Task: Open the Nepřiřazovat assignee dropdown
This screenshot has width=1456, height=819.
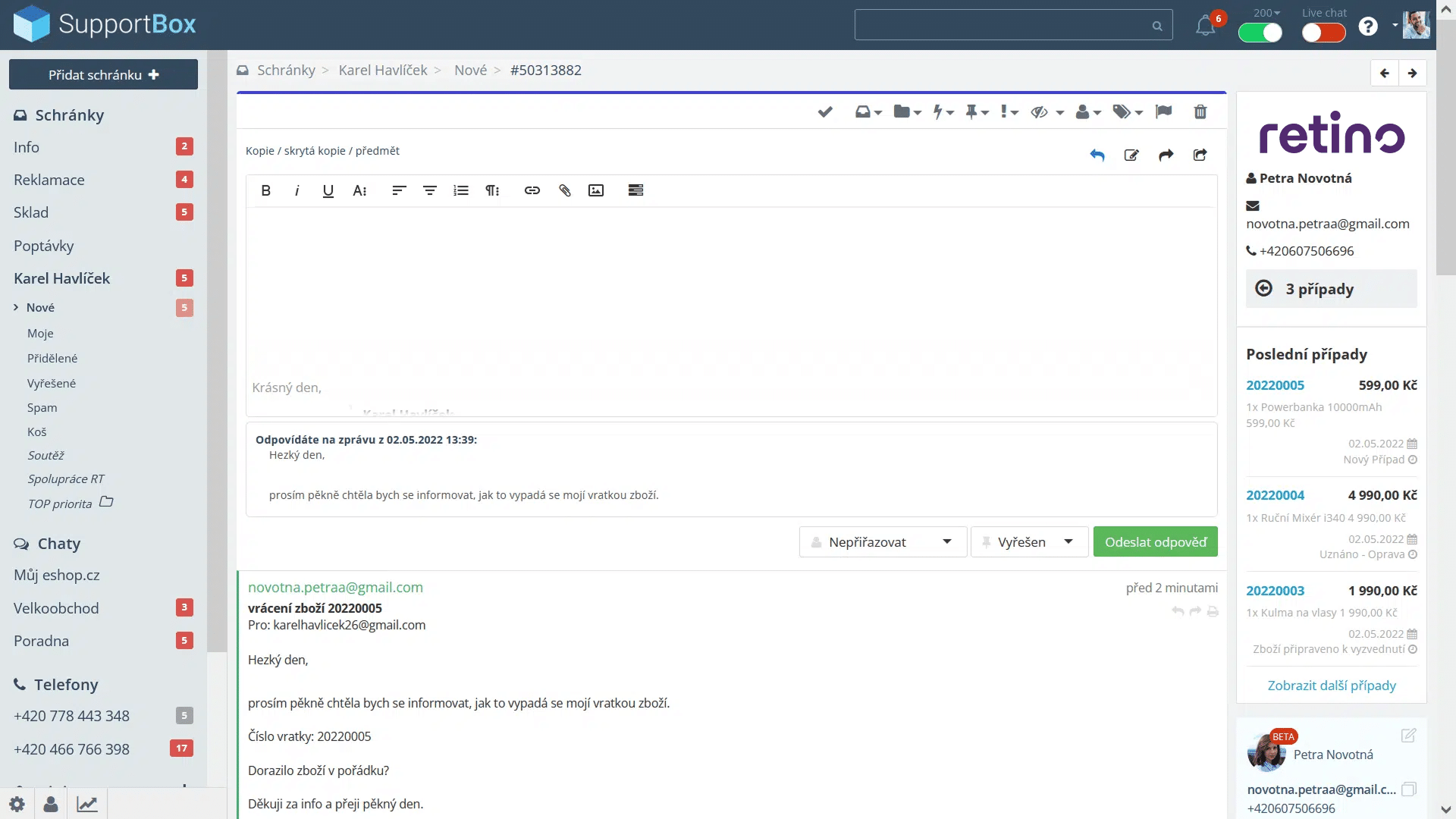Action: (882, 542)
